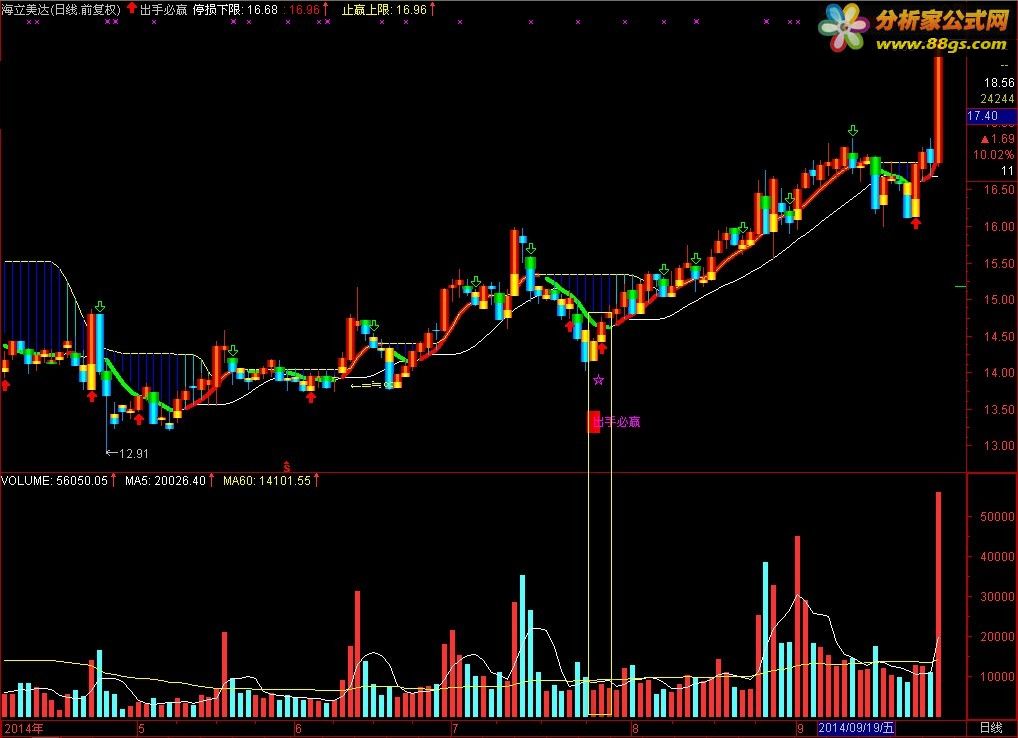Select the 出手必赢 indicator name in header
This screenshot has width=1018, height=738.
click(x=164, y=10)
